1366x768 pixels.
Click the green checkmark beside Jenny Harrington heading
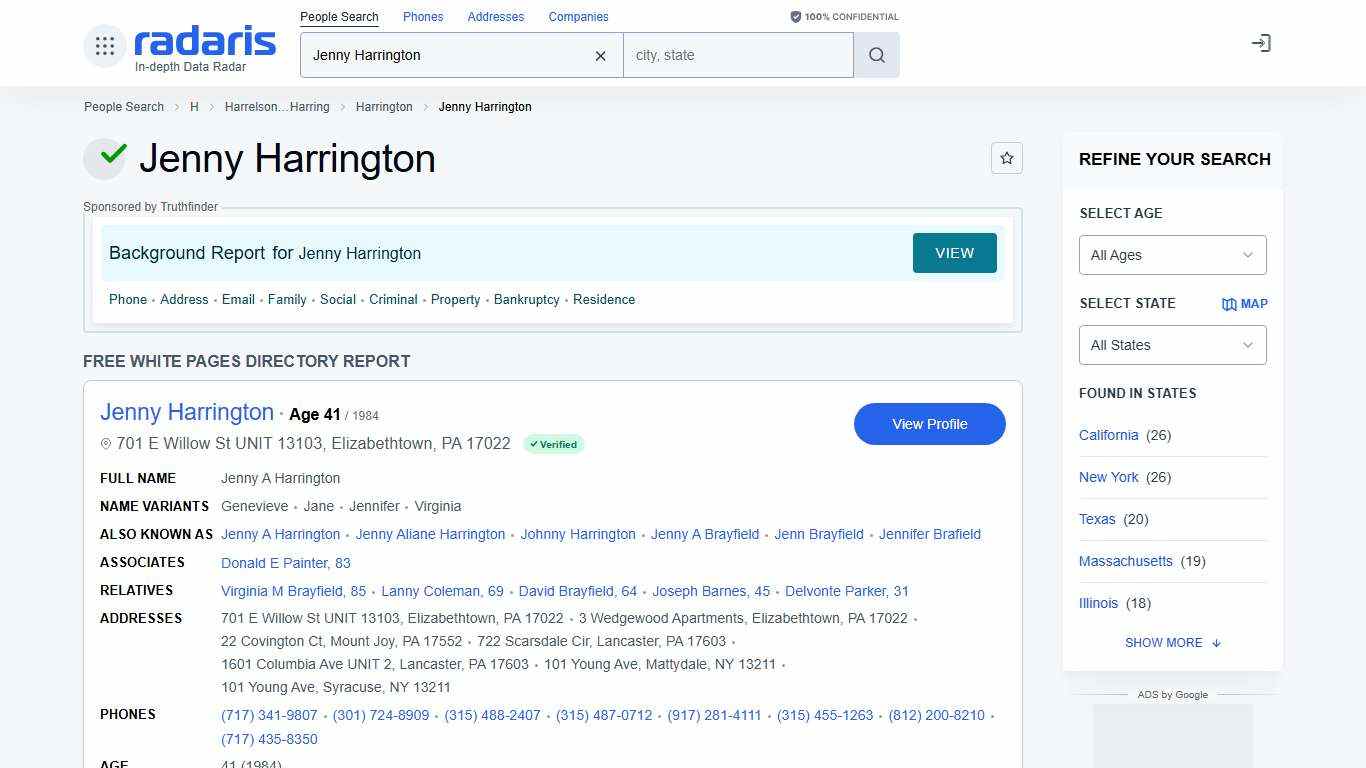pyautogui.click(x=105, y=157)
